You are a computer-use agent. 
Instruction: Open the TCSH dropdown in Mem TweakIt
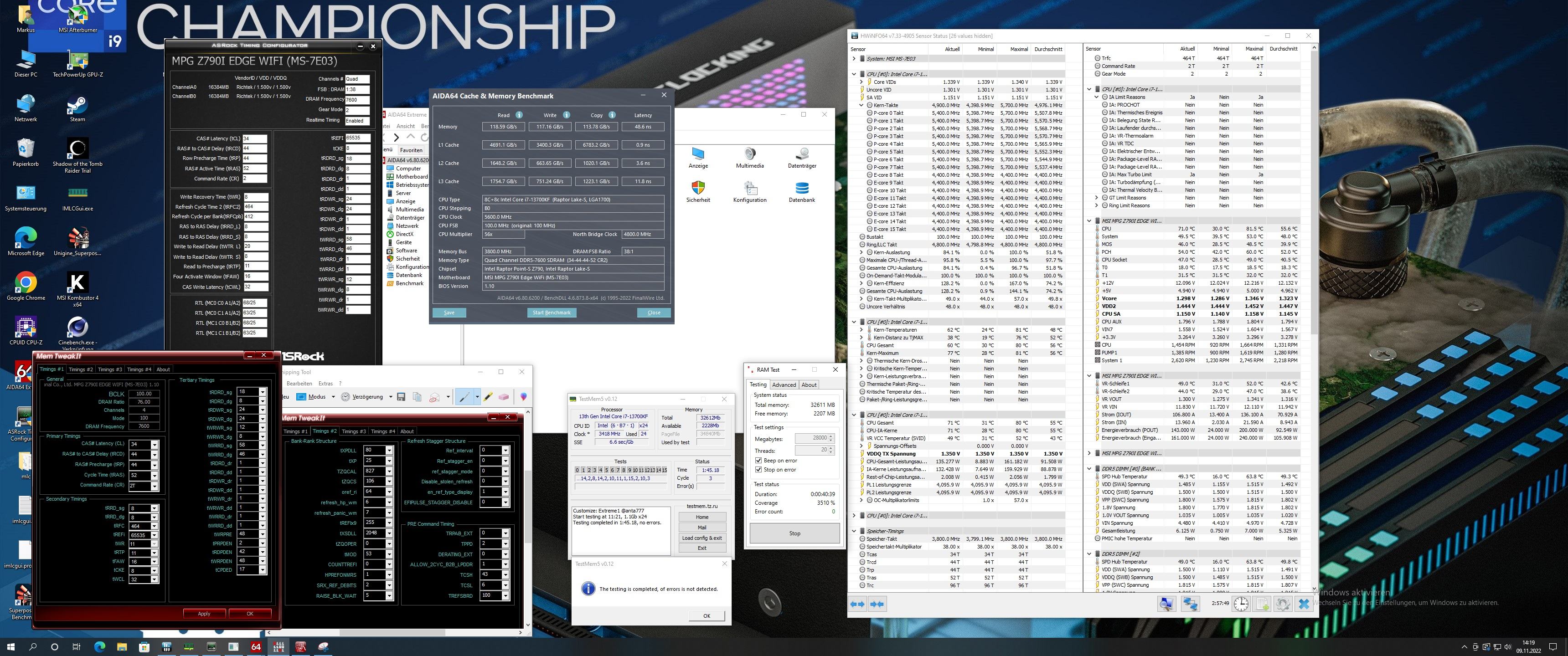tap(505, 574)
